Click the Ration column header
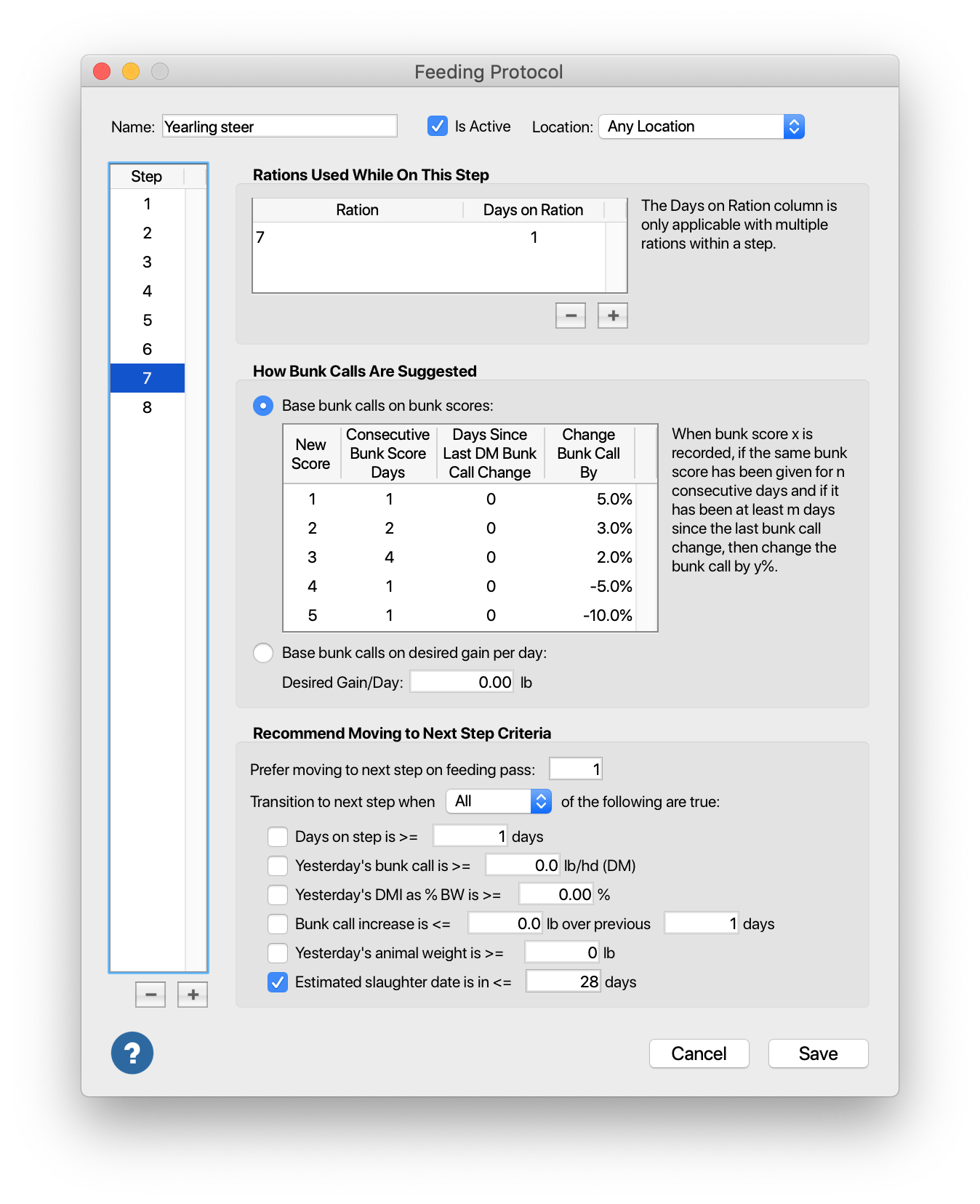This screenshot has height=1204, width=980. 358,210
